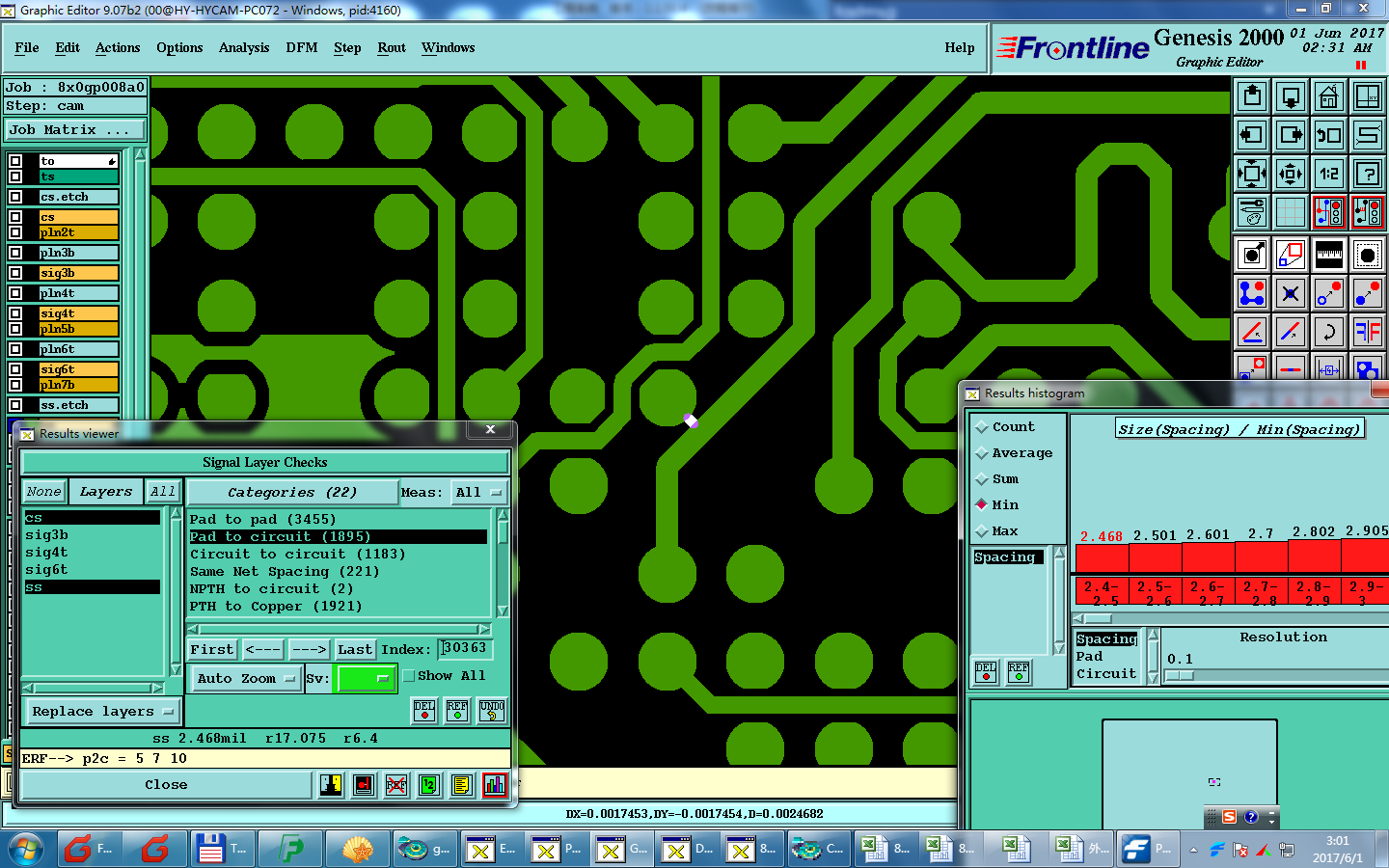This screenshot has height=868, width=1389.
Task: Click the 1:2 zoom ratio icon
Action: (x=1329, y=174)
